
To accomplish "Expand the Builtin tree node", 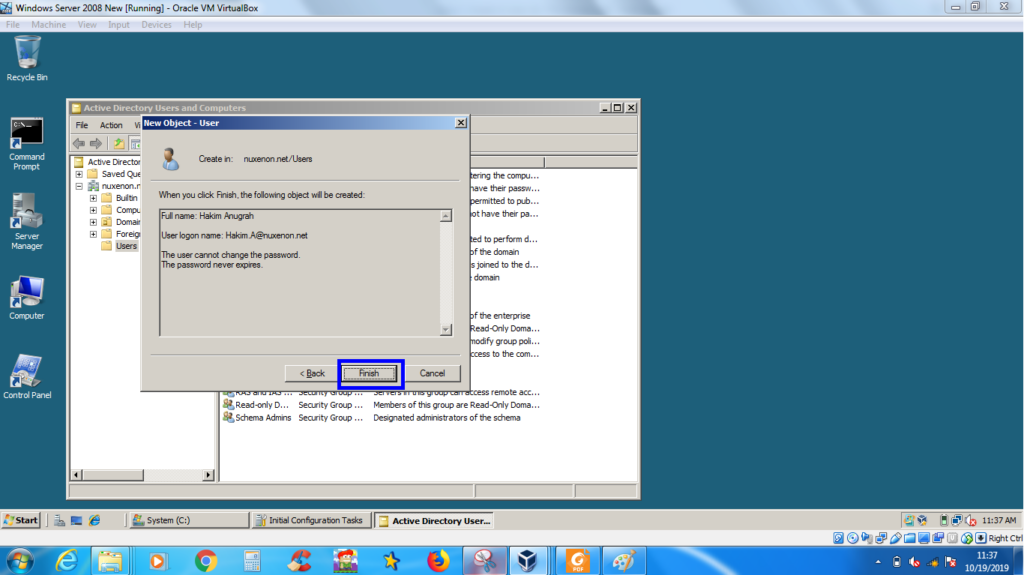I will 93,198.
